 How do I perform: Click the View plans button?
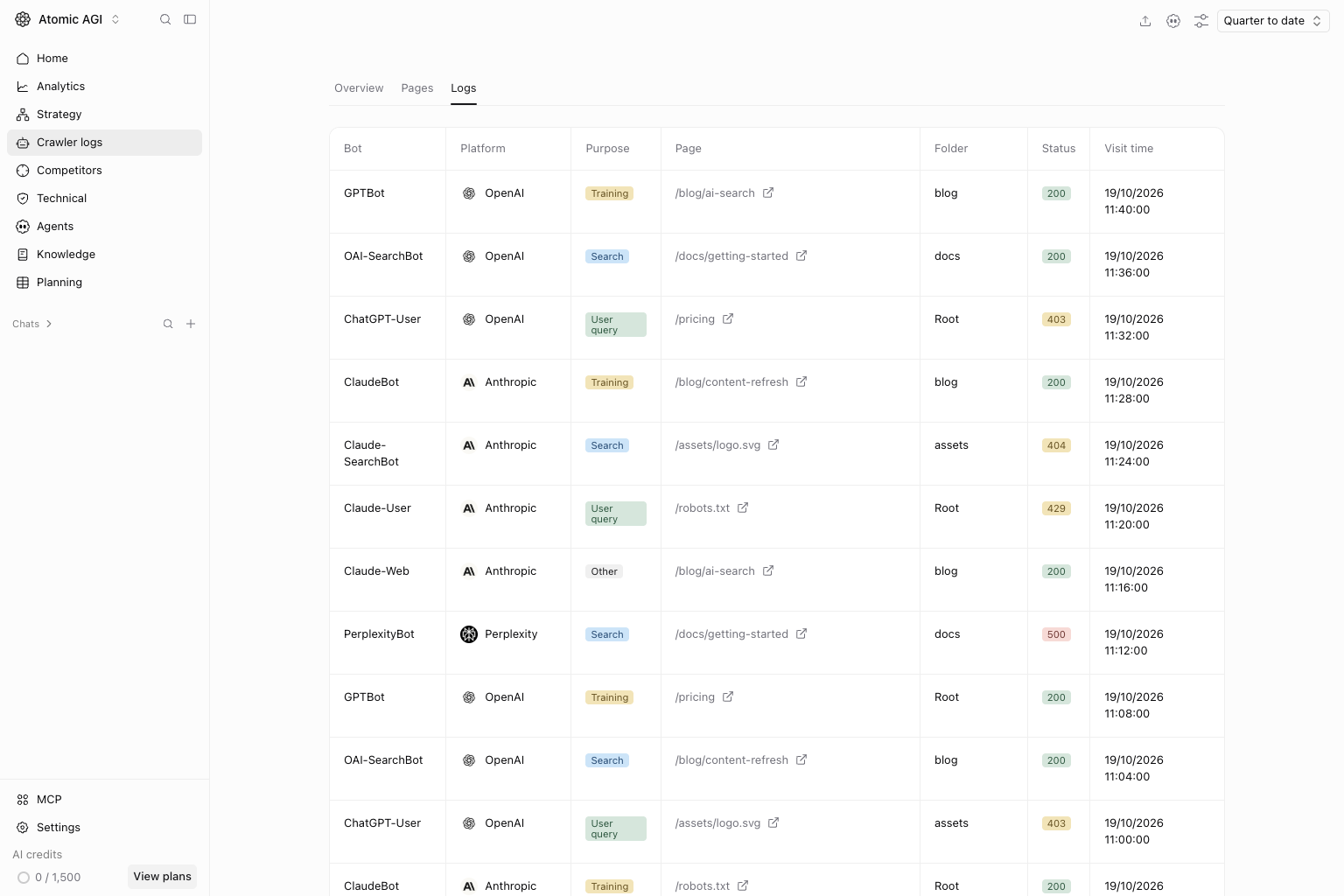click(x=162, y=877)
